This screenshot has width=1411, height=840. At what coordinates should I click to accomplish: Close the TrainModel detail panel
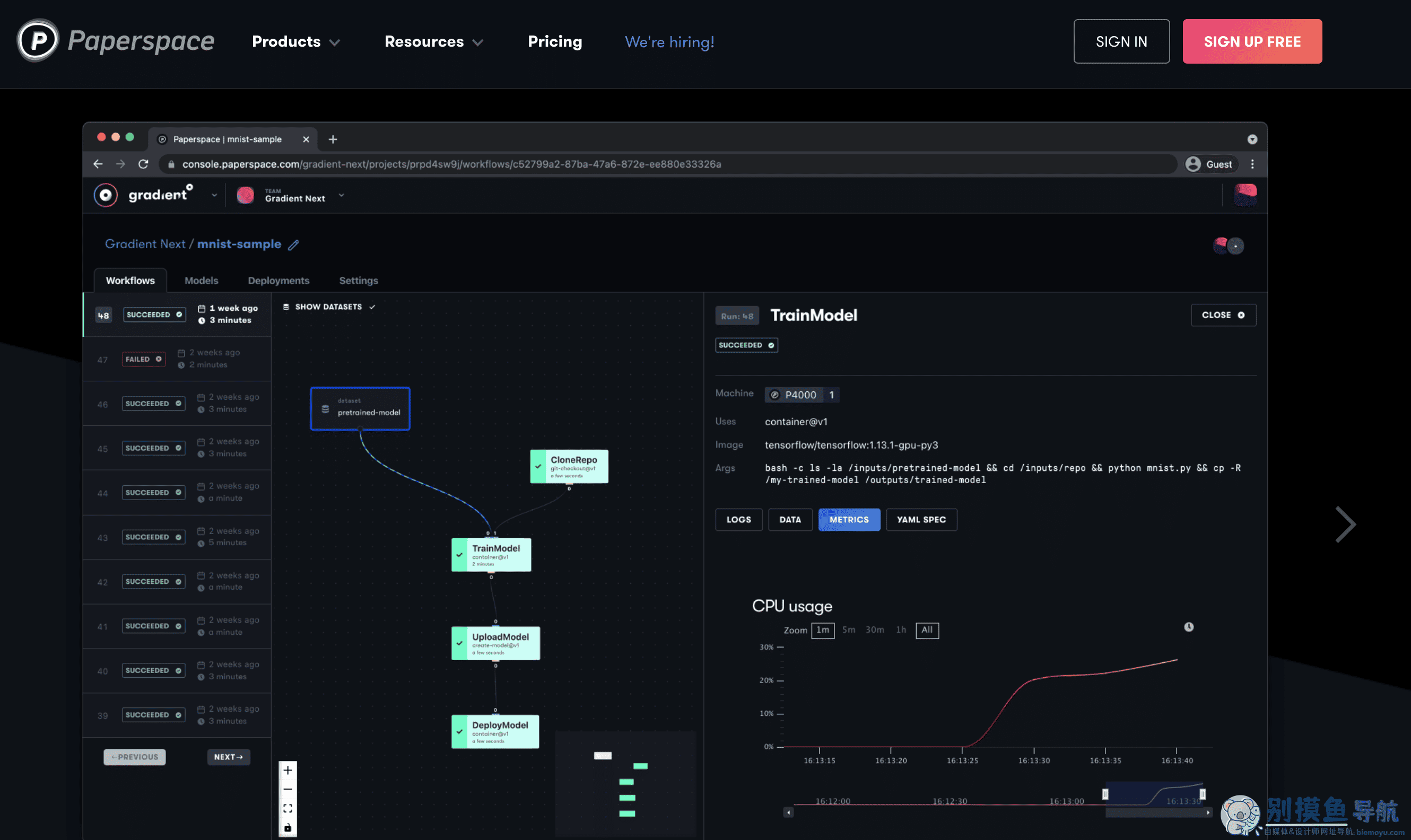tap(1223, 316)
